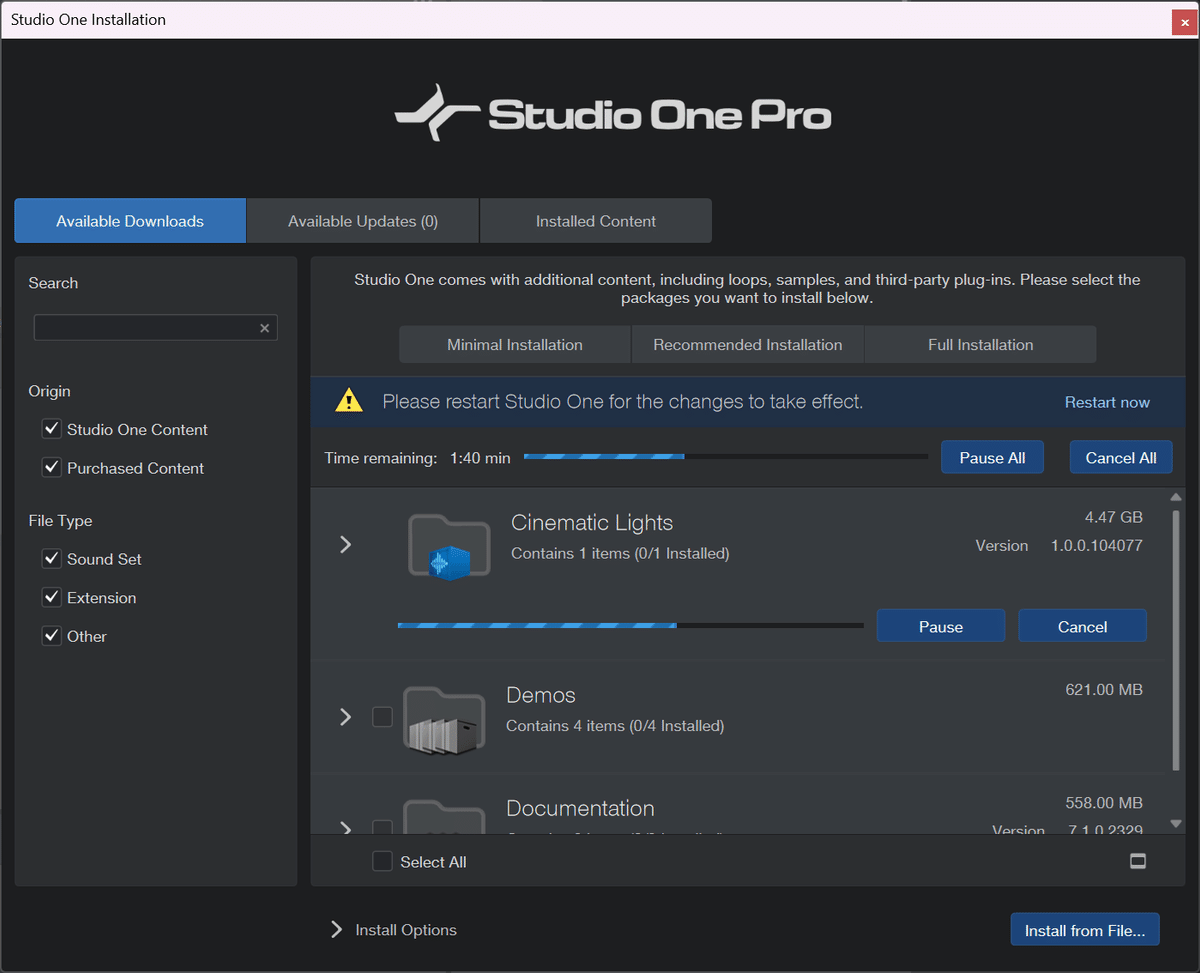Click the Cinematic Lights sound set folder icon
The width and height of the screenshot is (1200, 973).
pyautogui.click(x=449, y=545)
